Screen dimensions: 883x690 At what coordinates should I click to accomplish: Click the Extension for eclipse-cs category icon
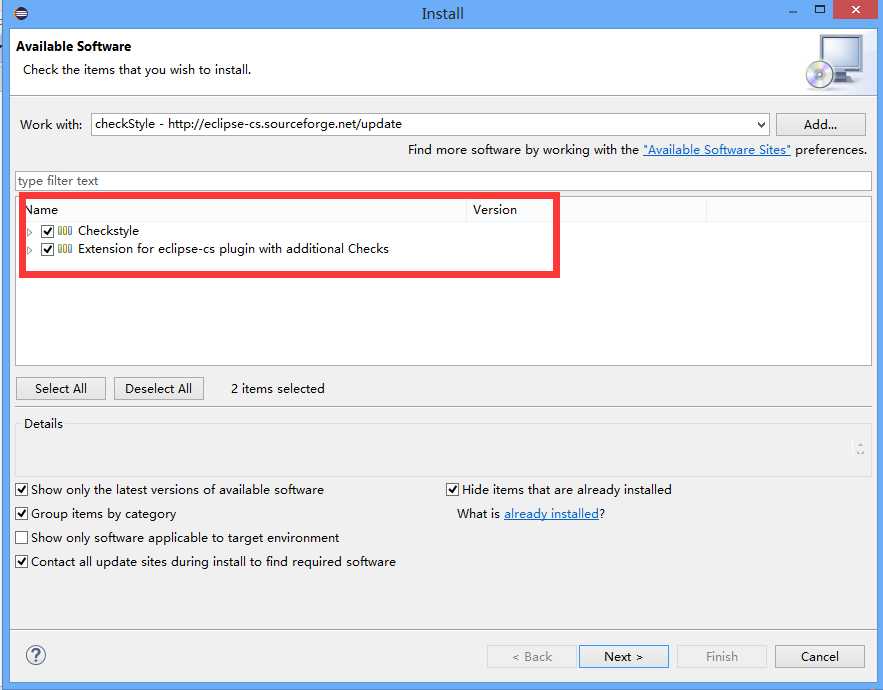click(x=65, y=248)
